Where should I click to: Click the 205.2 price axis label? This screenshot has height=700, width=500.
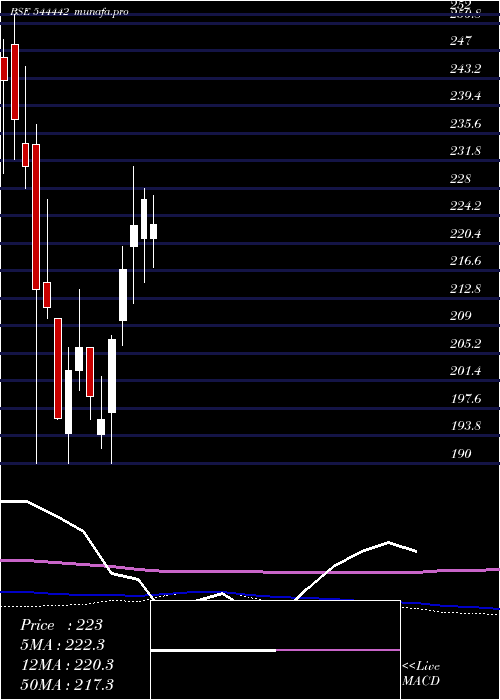coord(466,344)
